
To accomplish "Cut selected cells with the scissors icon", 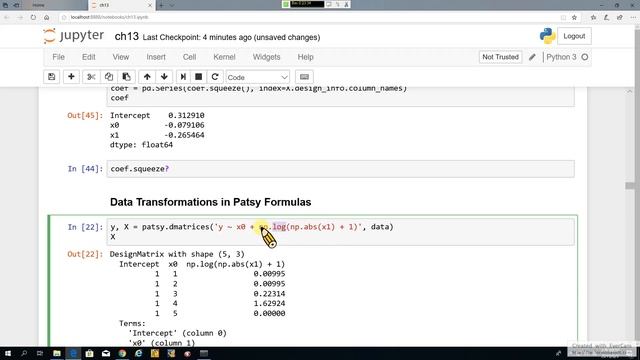I will point(91,77).
